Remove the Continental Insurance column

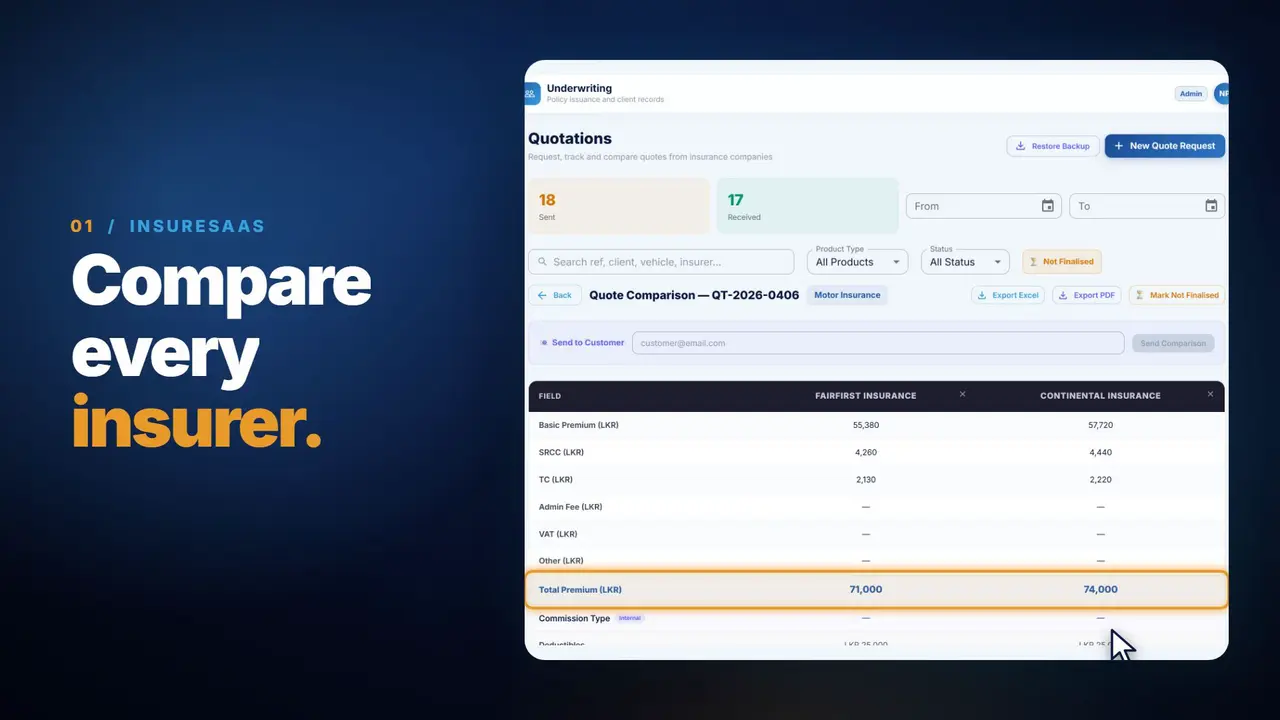point(1210,394)
